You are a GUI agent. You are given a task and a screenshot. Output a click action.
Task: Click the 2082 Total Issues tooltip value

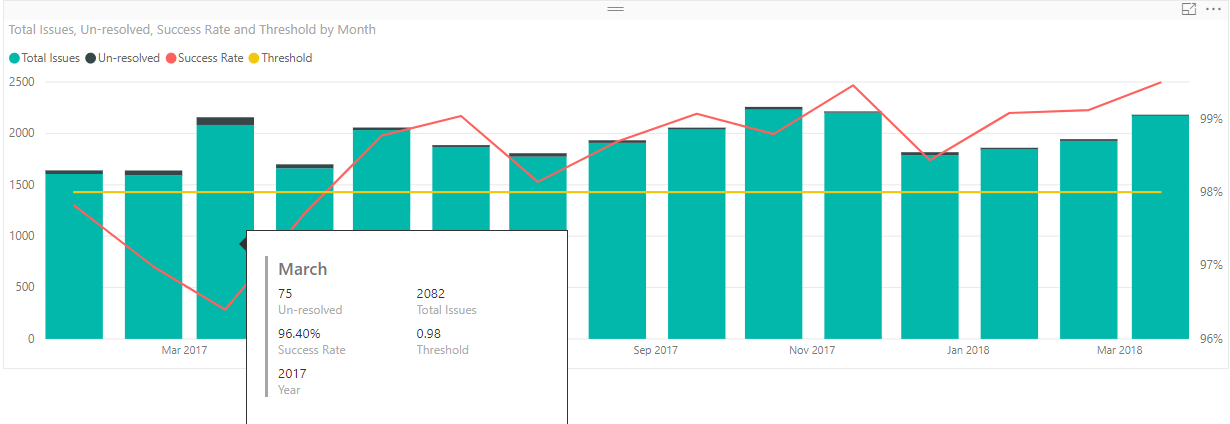pyautogui.click(x=430, y=294)
